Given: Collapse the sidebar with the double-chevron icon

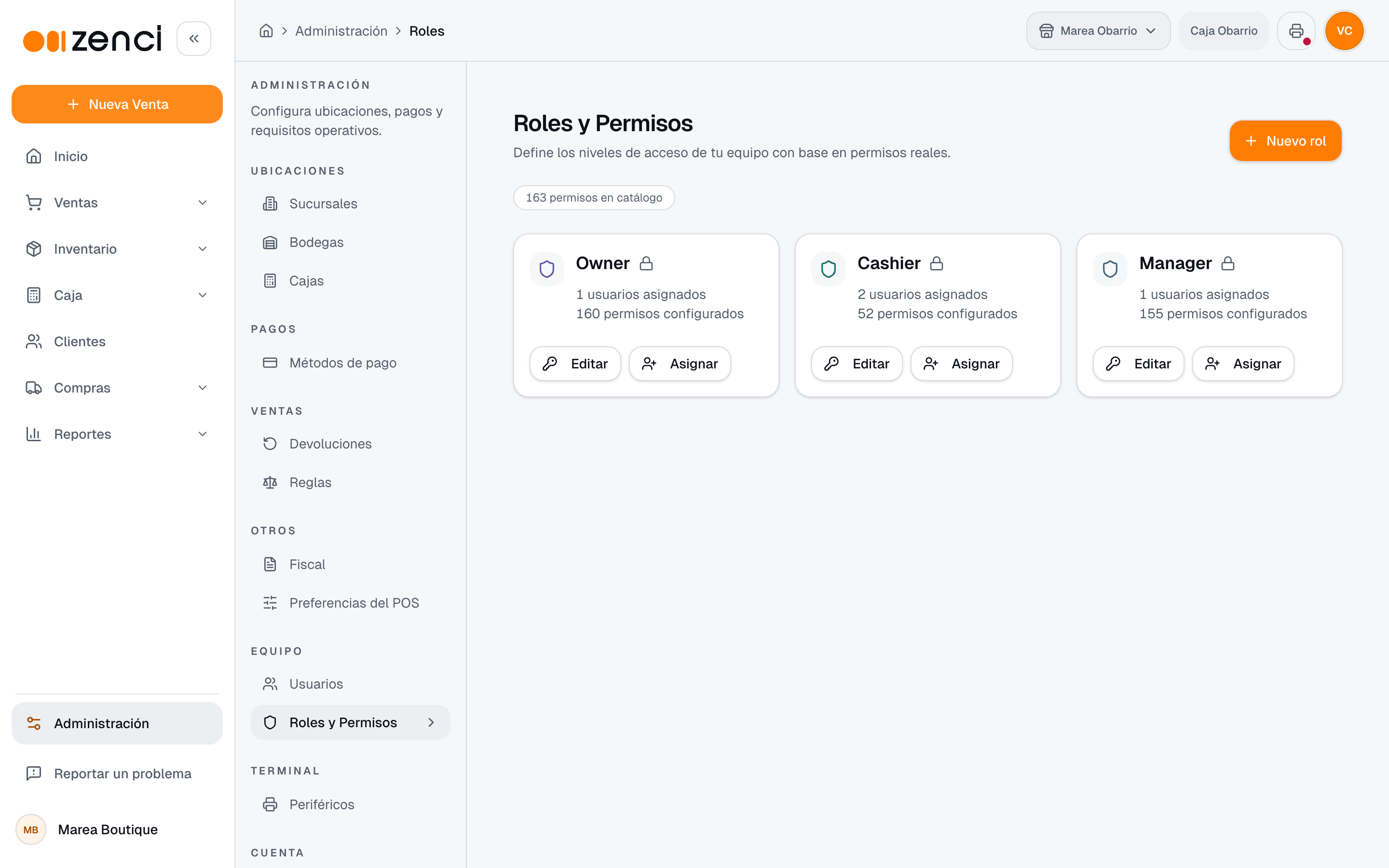Looking at the screenshot, I should pyautogui.click(x=193, y=39).
